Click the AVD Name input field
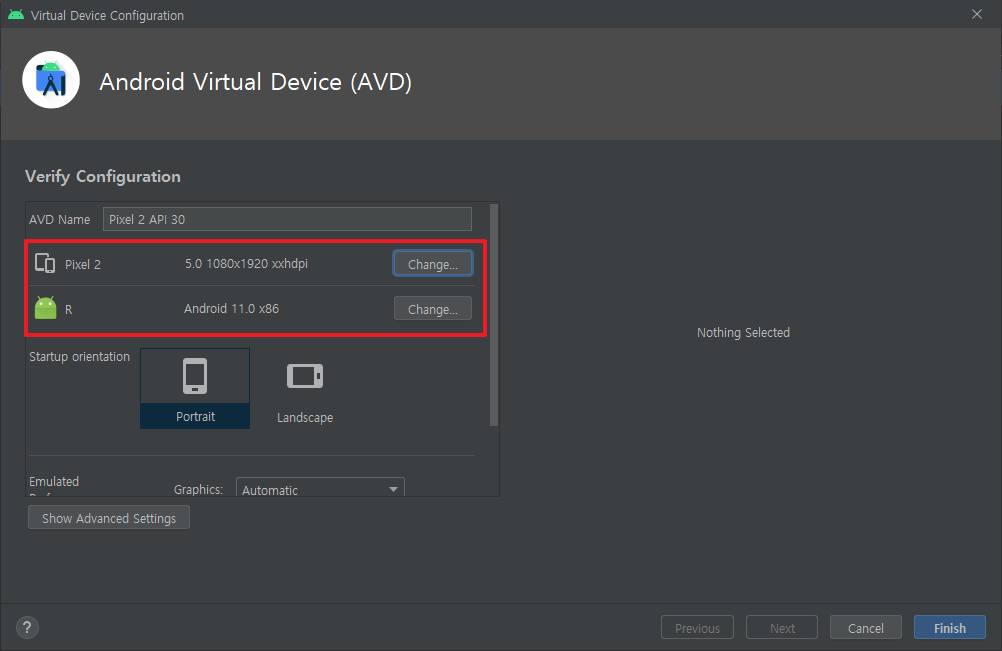 [287, 219]
